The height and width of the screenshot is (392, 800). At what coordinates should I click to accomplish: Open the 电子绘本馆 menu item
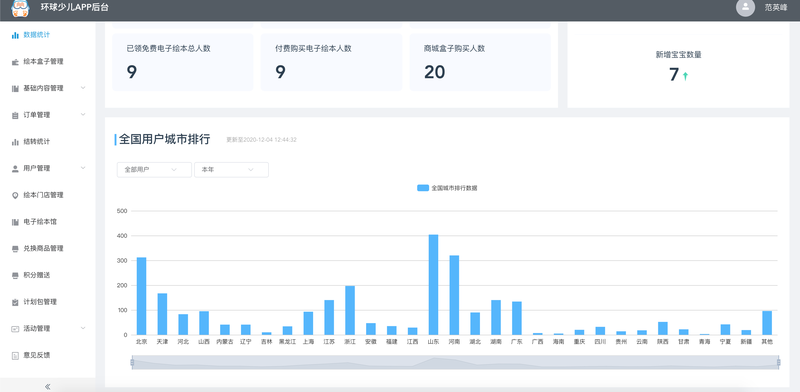coord(47,222)
